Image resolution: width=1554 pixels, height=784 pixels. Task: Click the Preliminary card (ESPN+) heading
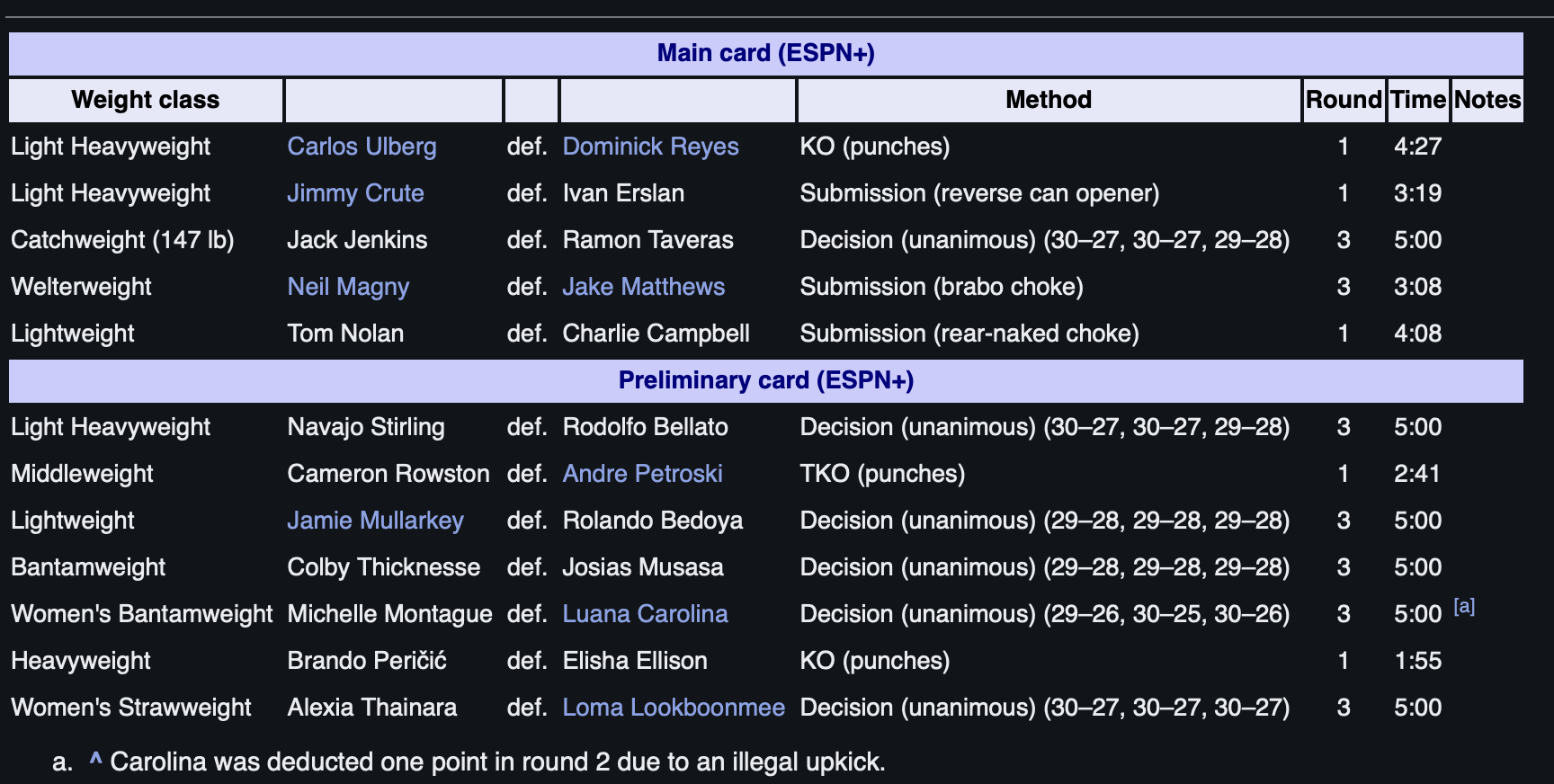click(766, 380)
